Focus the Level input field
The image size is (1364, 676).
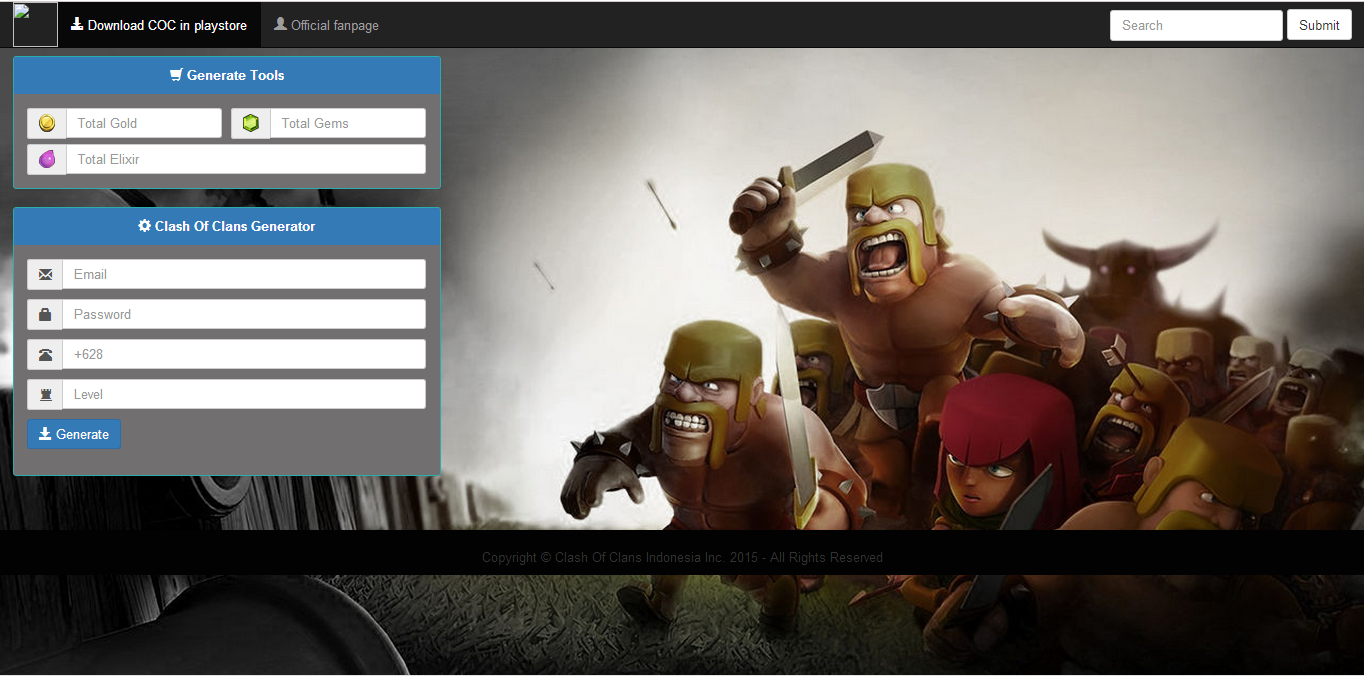point(244,394)
